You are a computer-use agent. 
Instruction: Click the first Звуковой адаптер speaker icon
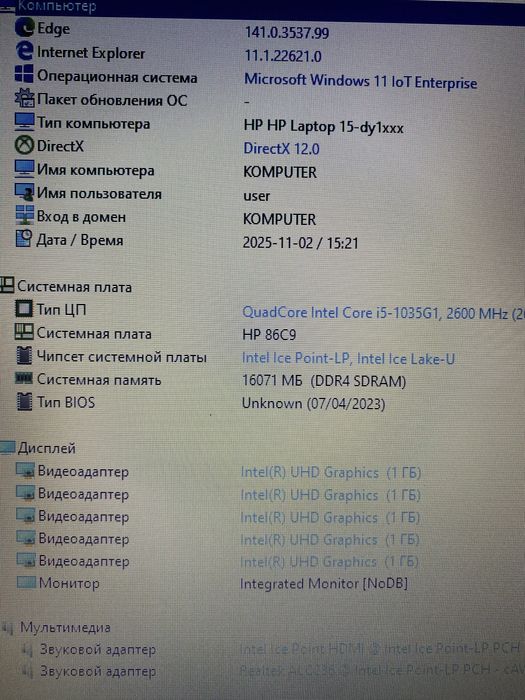tap(28, 650)
